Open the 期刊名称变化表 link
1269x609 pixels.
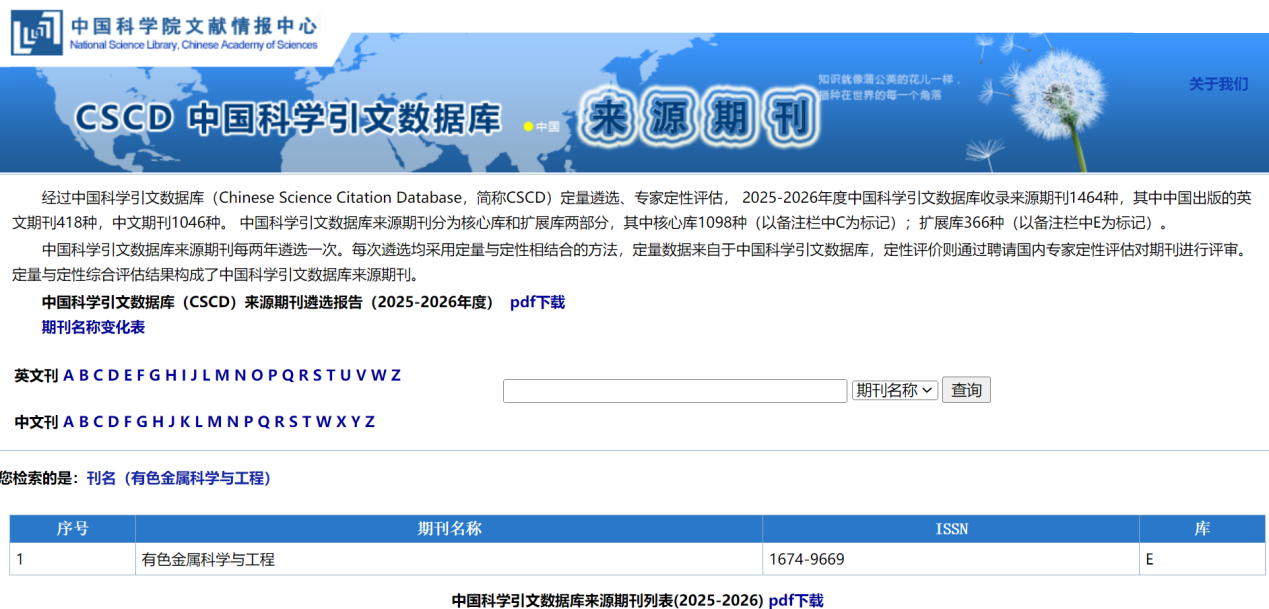point(93,327)
